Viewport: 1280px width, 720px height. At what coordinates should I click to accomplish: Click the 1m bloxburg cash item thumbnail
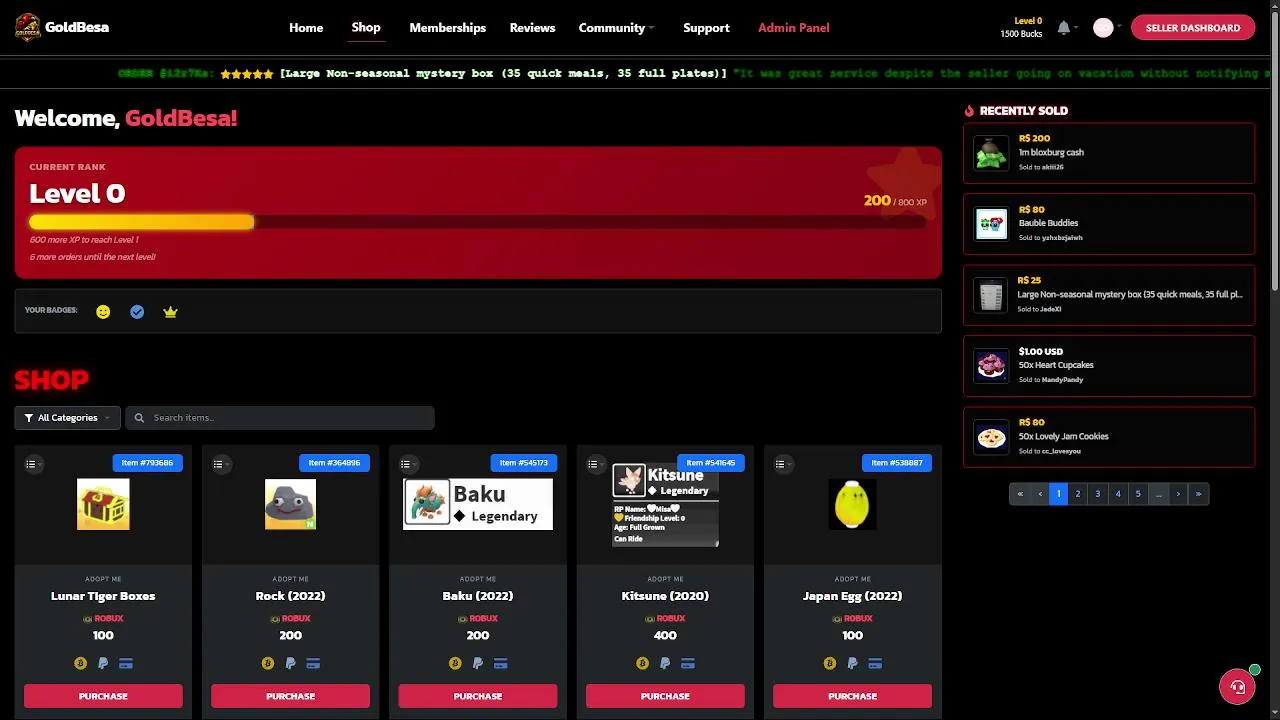tap(991, 153)
